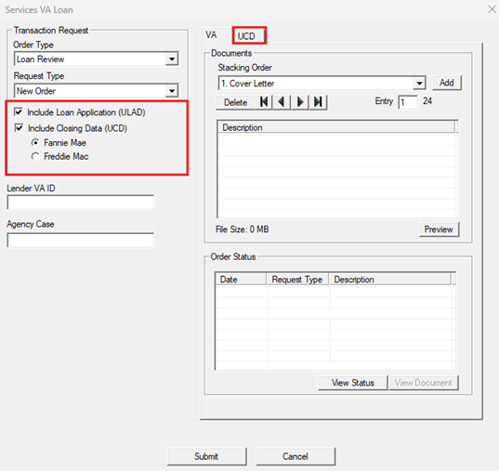This screenshot has height=471, width=499.
Task: Add the selected stacking order document
Action: pos(447,83)
